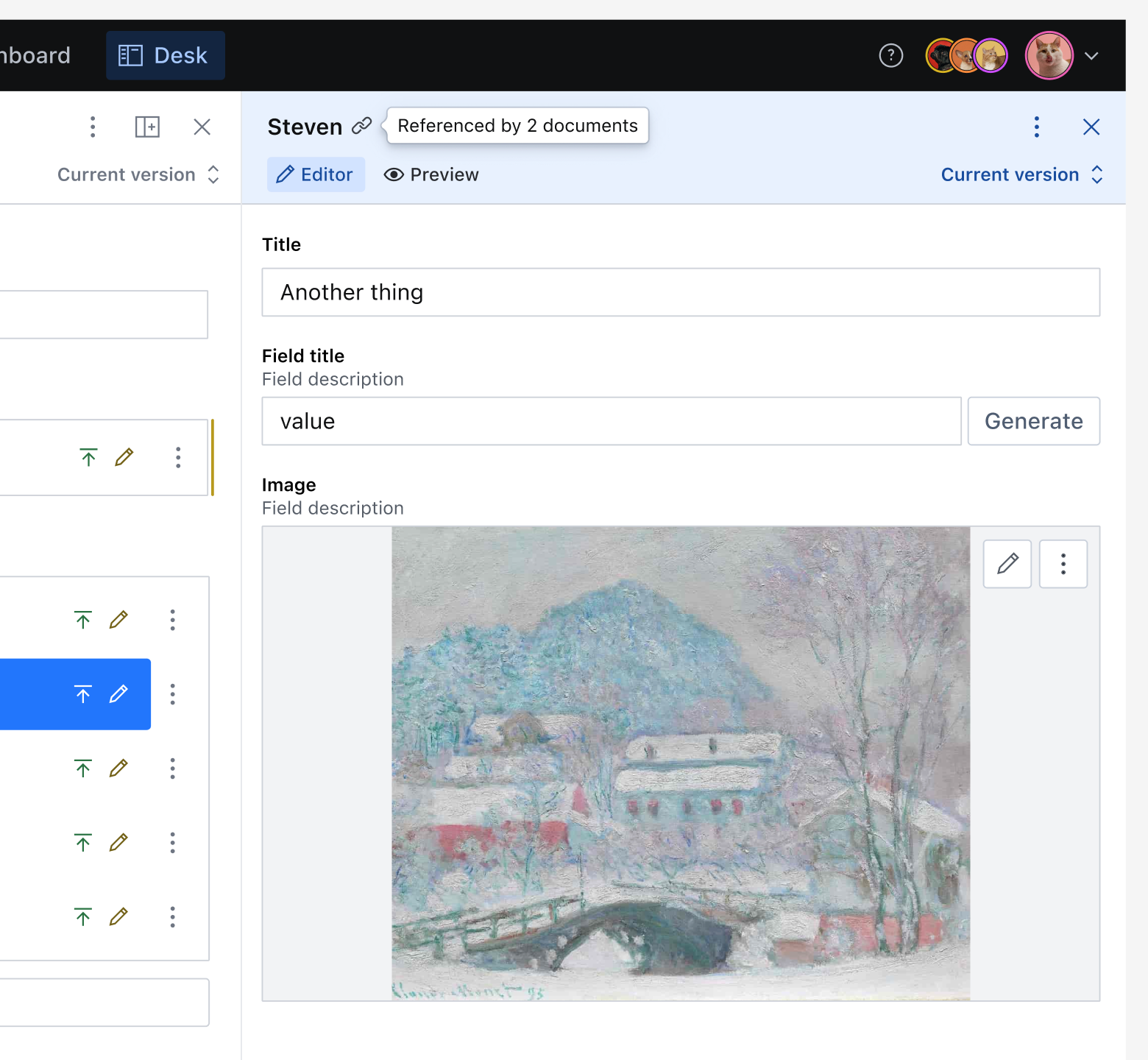Open the image three-dot options menu
Viewport: 1148px width, 1060px height.
tap(1063, 564)
